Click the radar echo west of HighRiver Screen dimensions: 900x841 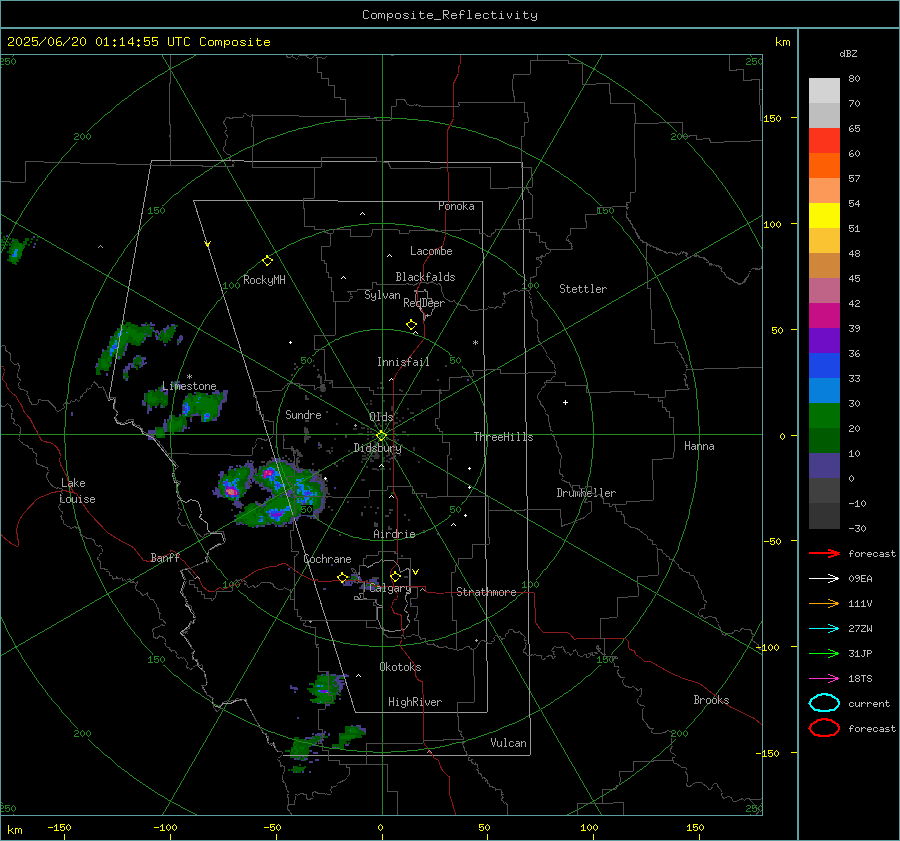pyautogui.click(x=327, y=687)
